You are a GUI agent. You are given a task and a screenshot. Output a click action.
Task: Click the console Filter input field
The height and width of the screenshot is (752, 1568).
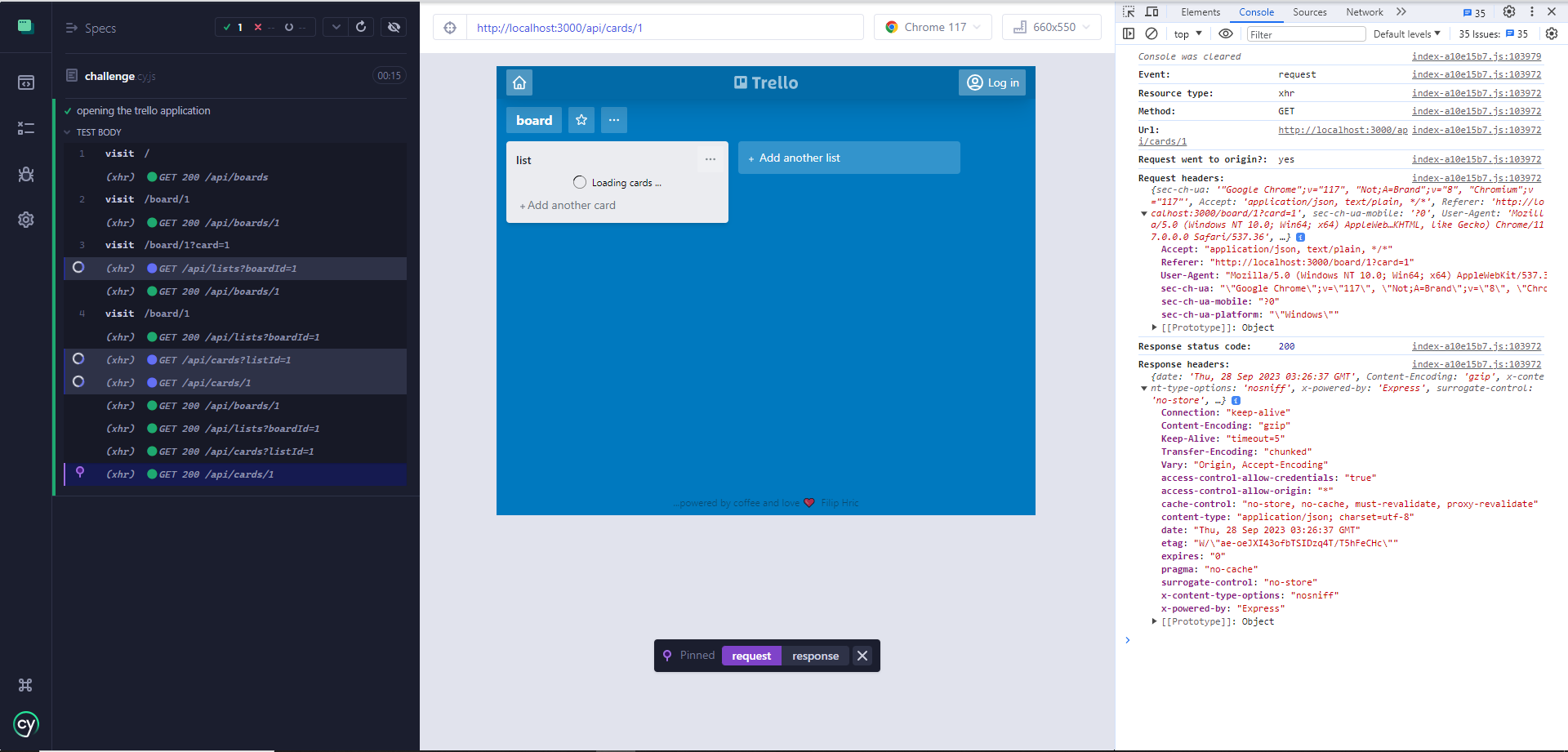(x=1305, y=34)
